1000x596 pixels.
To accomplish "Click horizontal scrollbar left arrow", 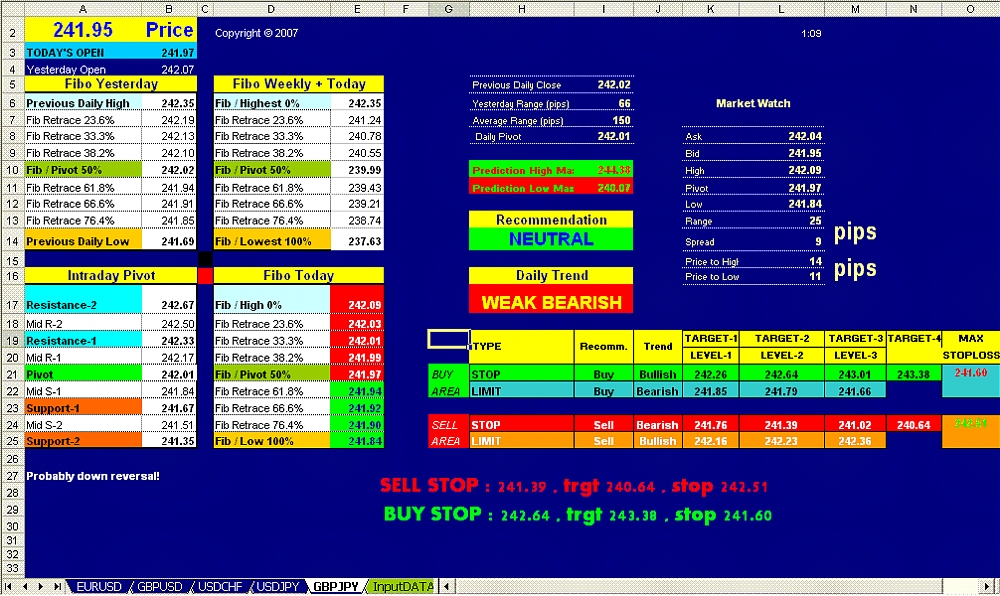I will (448, 587).
